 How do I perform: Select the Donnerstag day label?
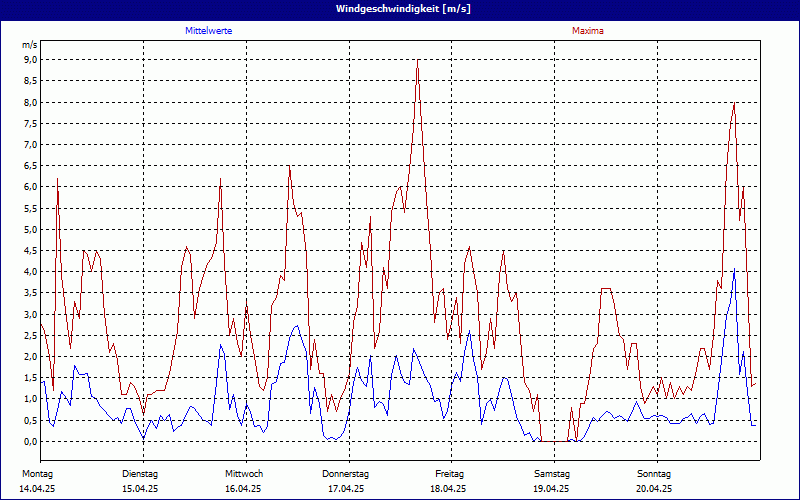pos(346,473)
